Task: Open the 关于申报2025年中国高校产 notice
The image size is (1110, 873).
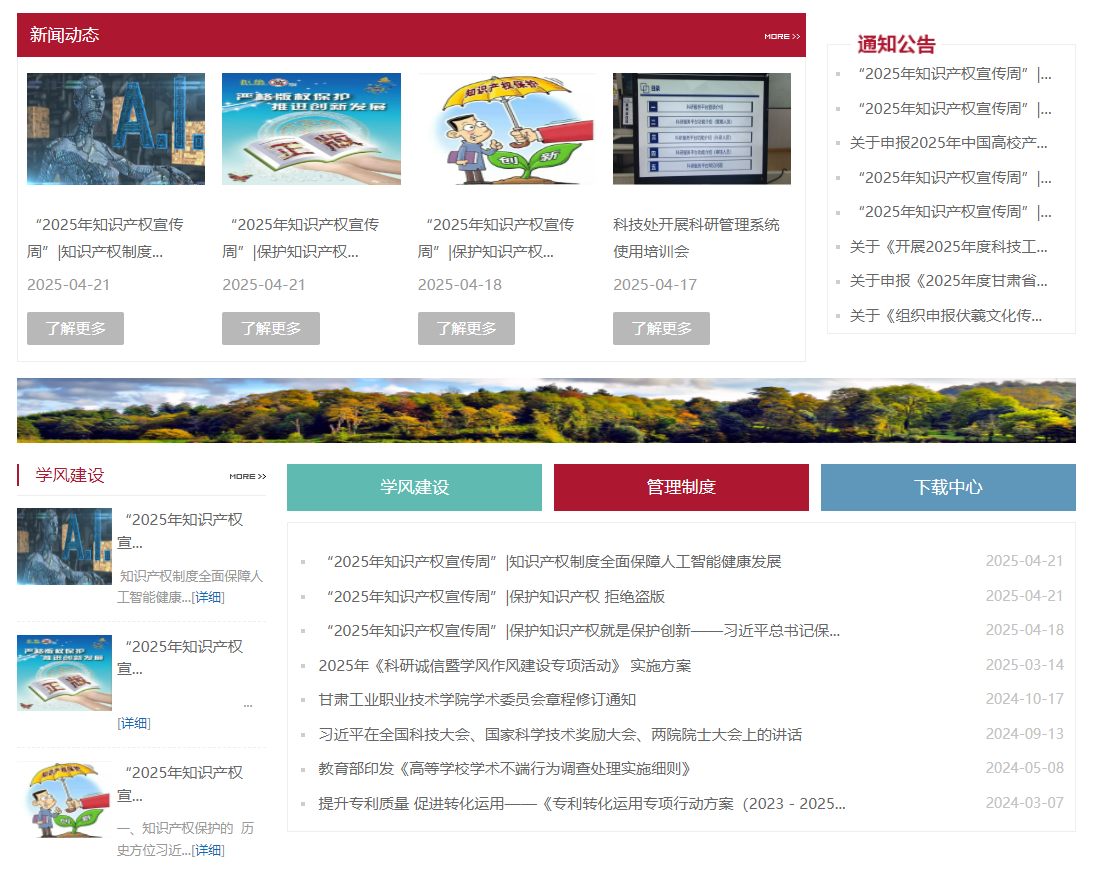Action: (x=948, y=143)
